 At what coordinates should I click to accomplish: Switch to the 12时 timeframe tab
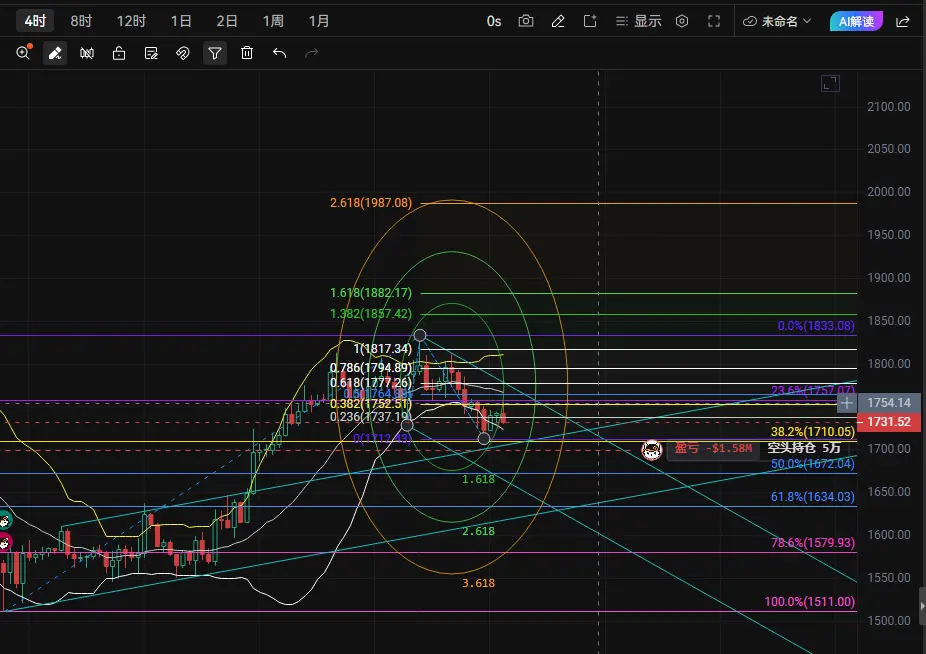click(131, 21)
